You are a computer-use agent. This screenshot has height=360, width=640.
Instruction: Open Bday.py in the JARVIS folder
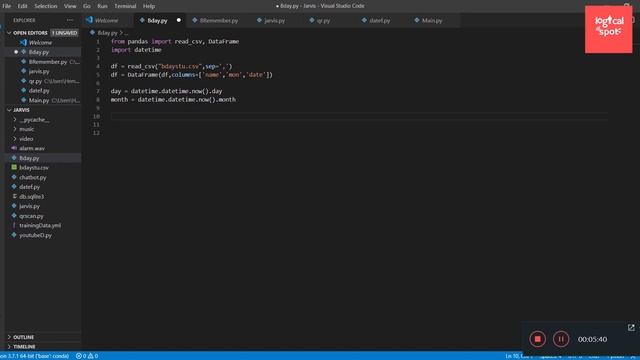(29, 158)
